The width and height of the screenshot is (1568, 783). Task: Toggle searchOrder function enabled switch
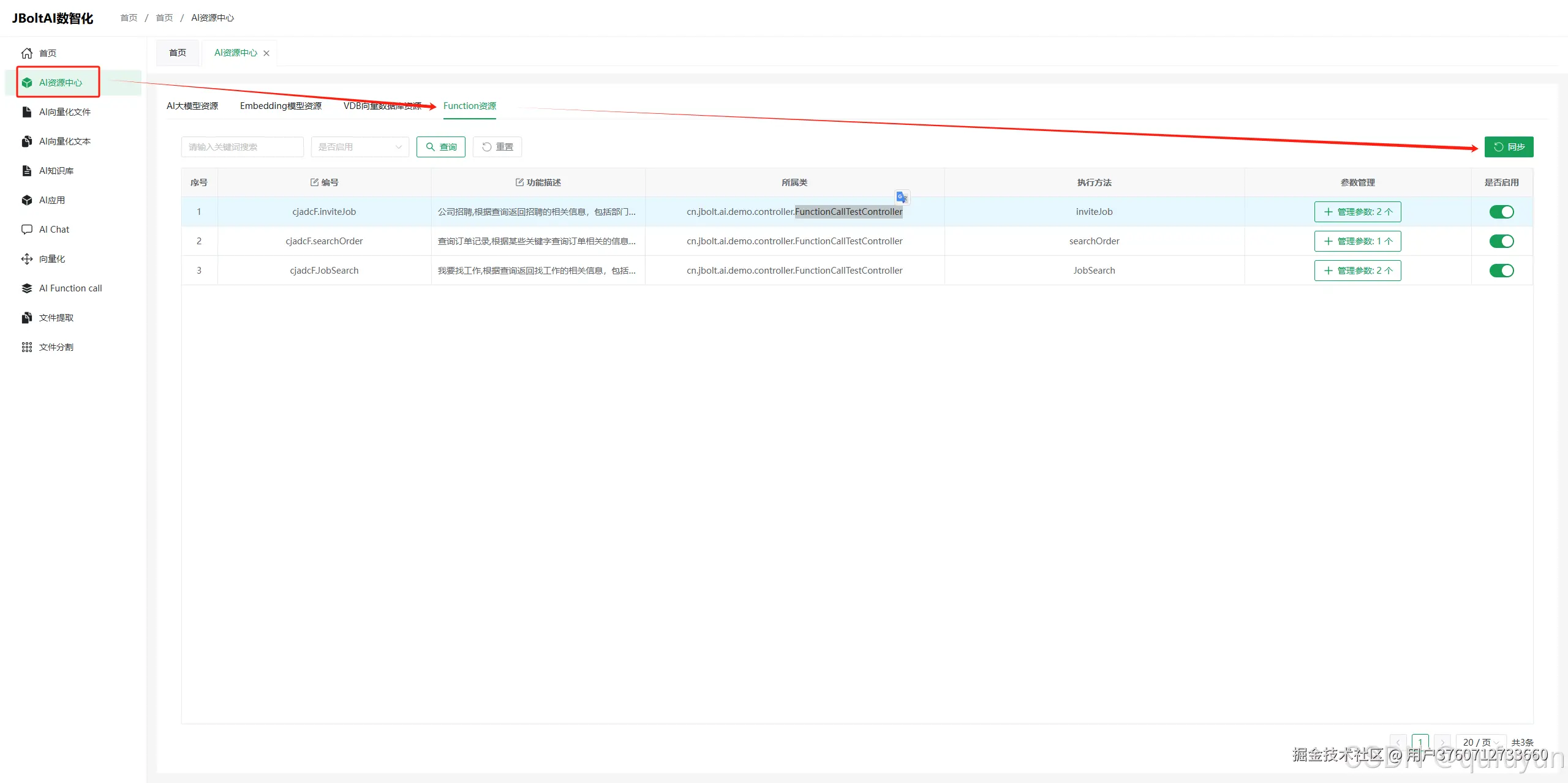[1501, 241]
